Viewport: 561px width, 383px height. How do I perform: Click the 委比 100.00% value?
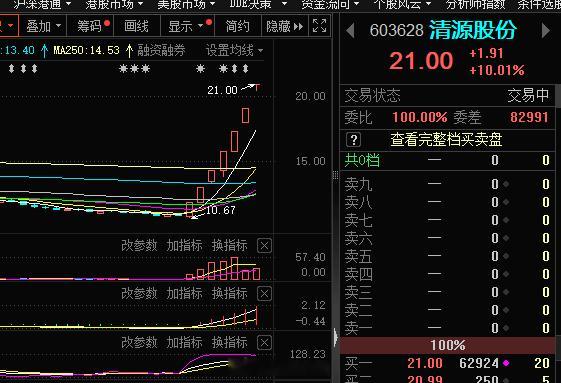pyautogui.click(x=420, y=117)
